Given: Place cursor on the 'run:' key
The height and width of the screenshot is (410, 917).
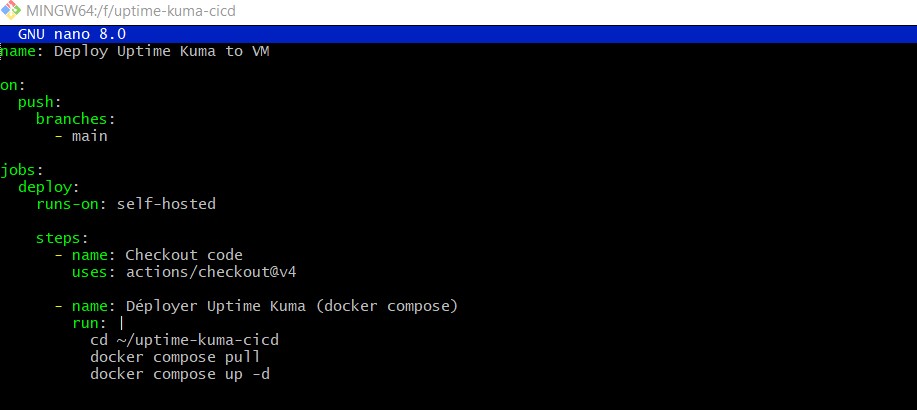Looking at the screenshot, I should [89, 323].
